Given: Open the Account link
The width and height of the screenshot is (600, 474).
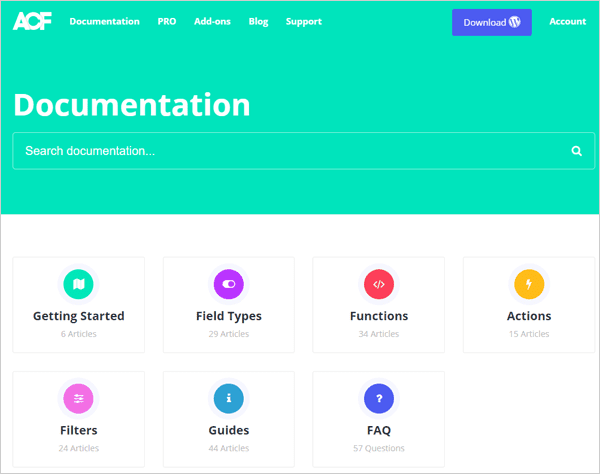Looking at the screenshot, I should point(568,21).
